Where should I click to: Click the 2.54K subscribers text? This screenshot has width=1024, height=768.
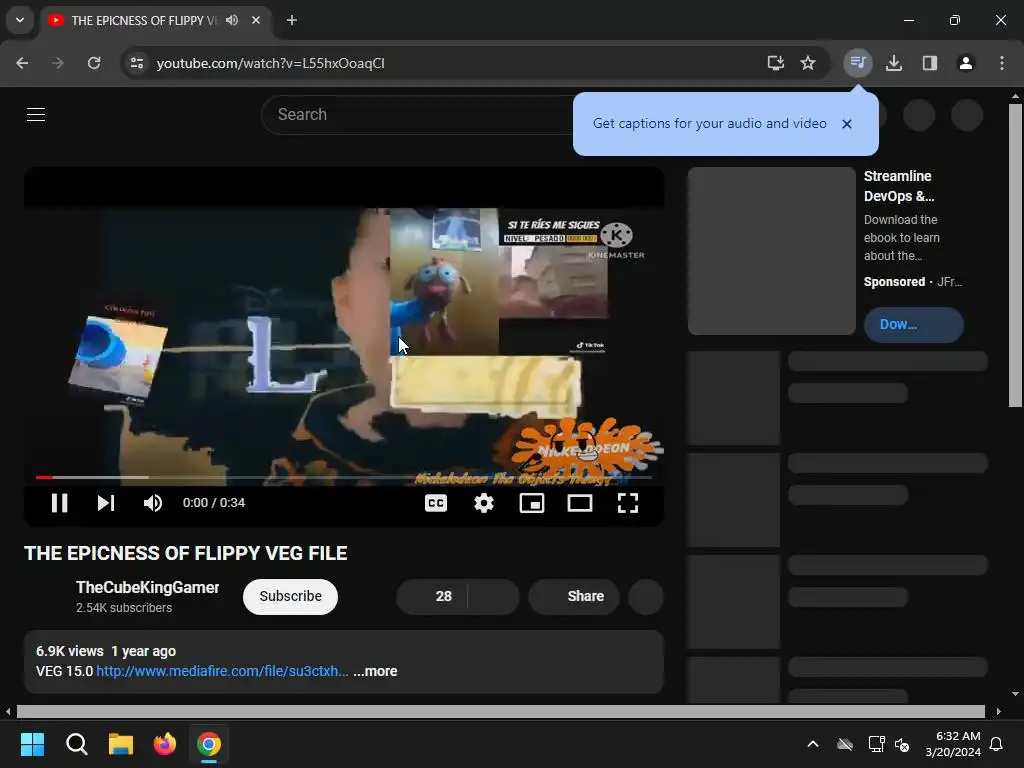(124, 608)
